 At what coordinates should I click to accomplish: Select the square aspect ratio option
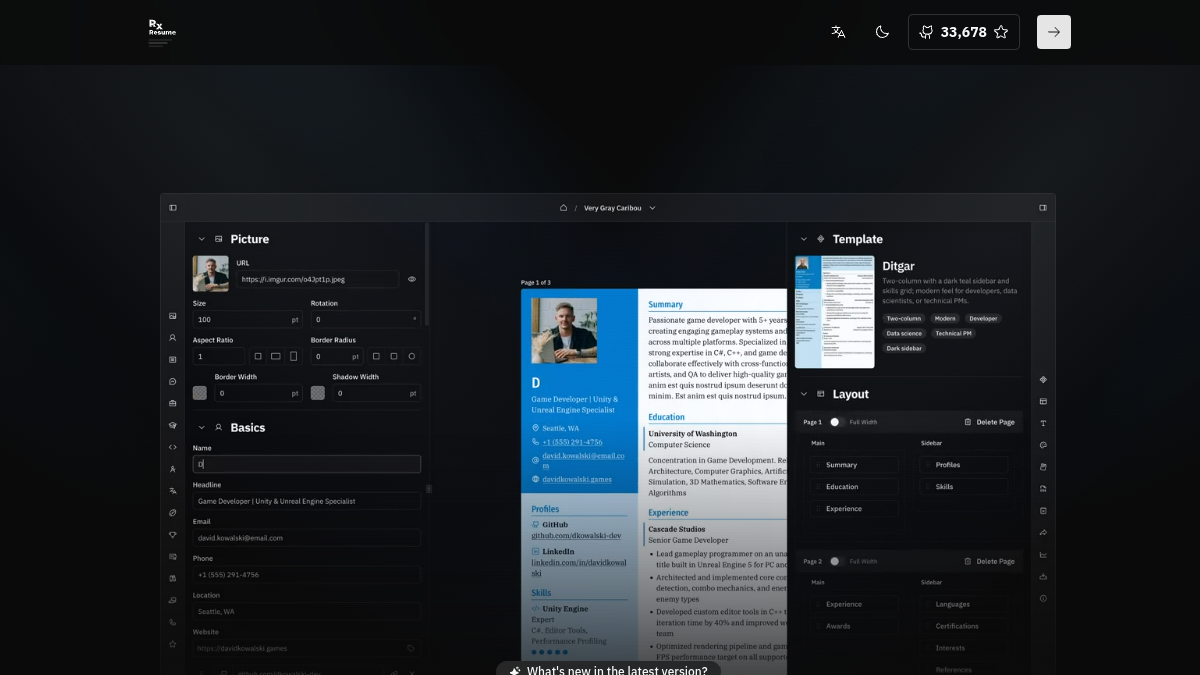258,356
